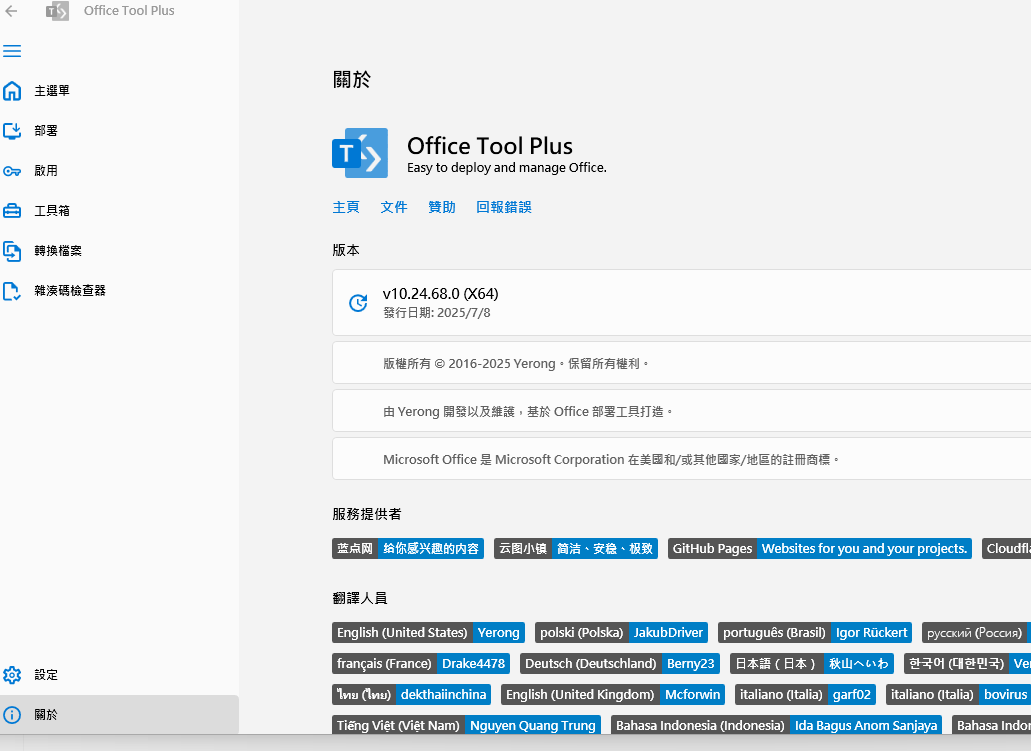Click the polski JakubDriver translator badge
Viewport: 1031px width, 751px height.
coord(621,633)
